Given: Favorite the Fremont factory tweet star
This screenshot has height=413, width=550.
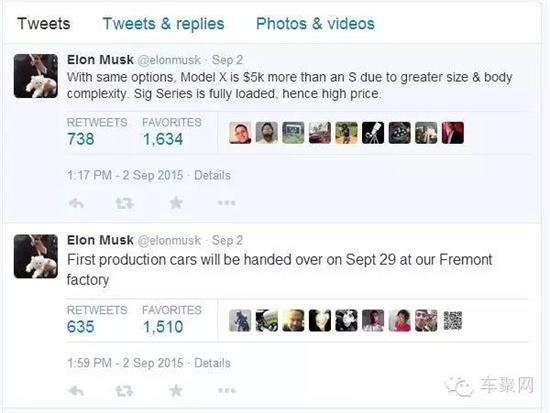Looking at the screenshot, I should click(x=176, y=390).
